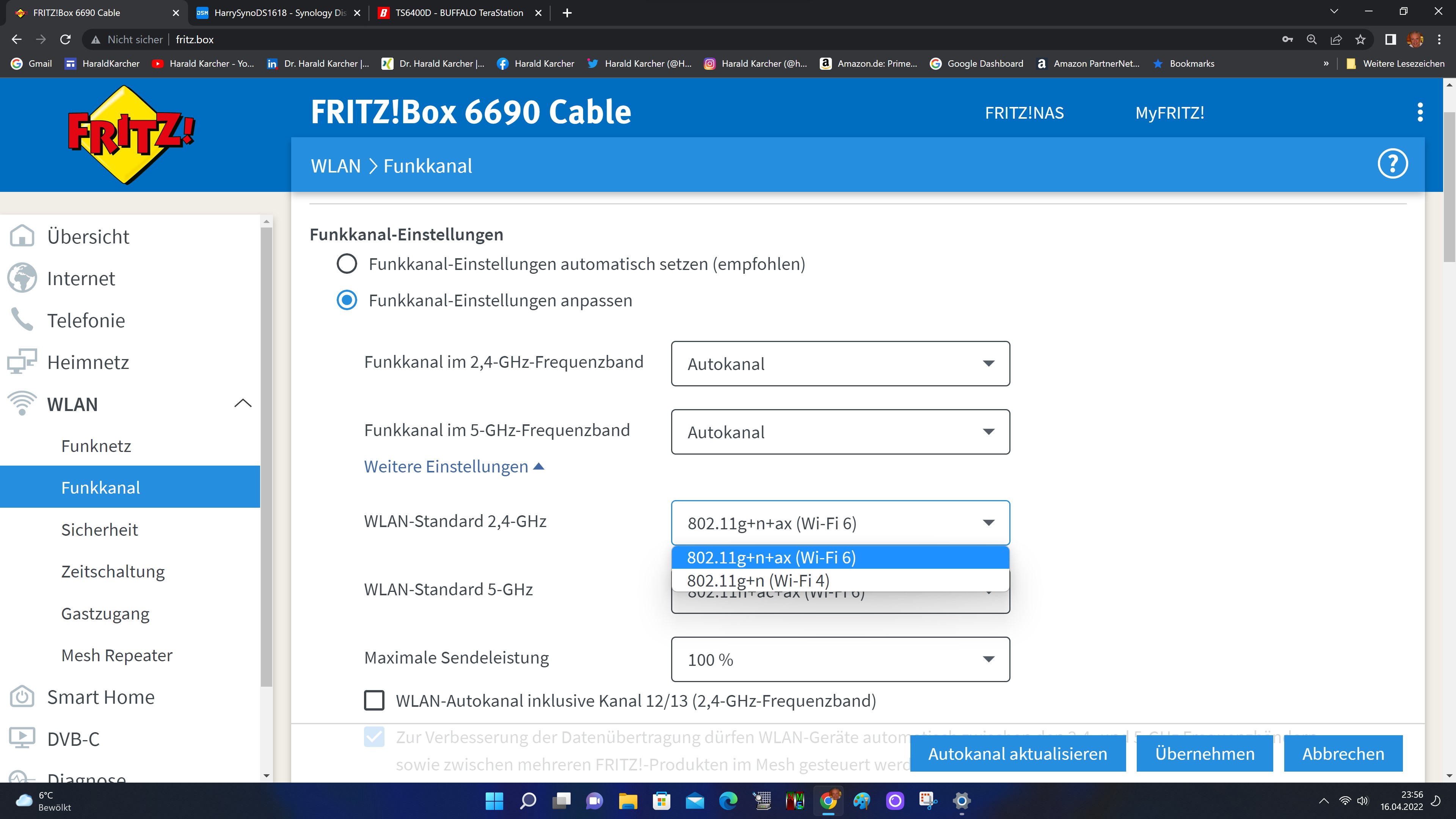Select Funkkanal-Einstellungen anpassen radio button
1456x819 pixels.
(347, 300)
